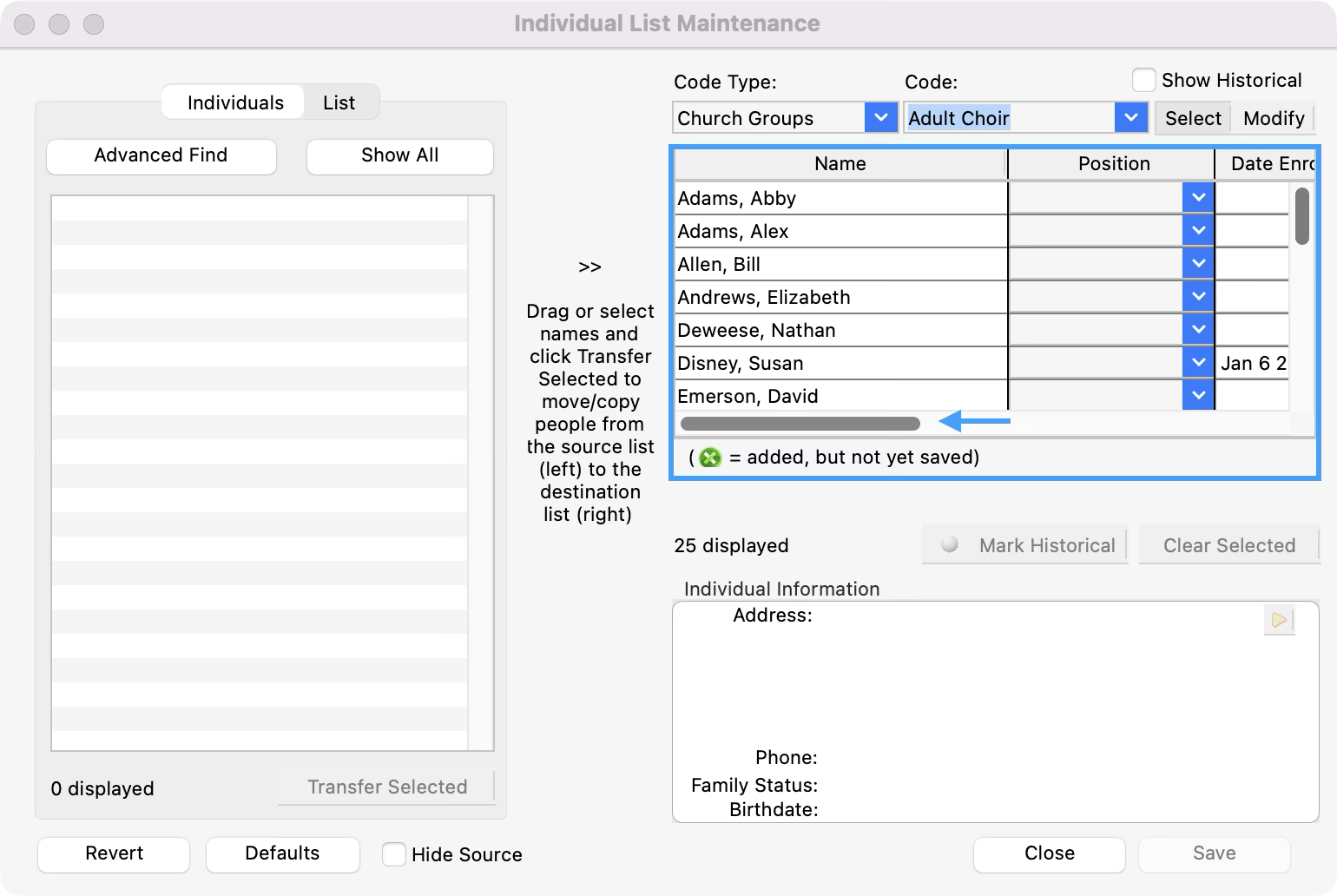Enable the Show Historical checkbox
The height and width of the screenshot is (896, 1337).
pyautogui.click(x=1144, y=80)
